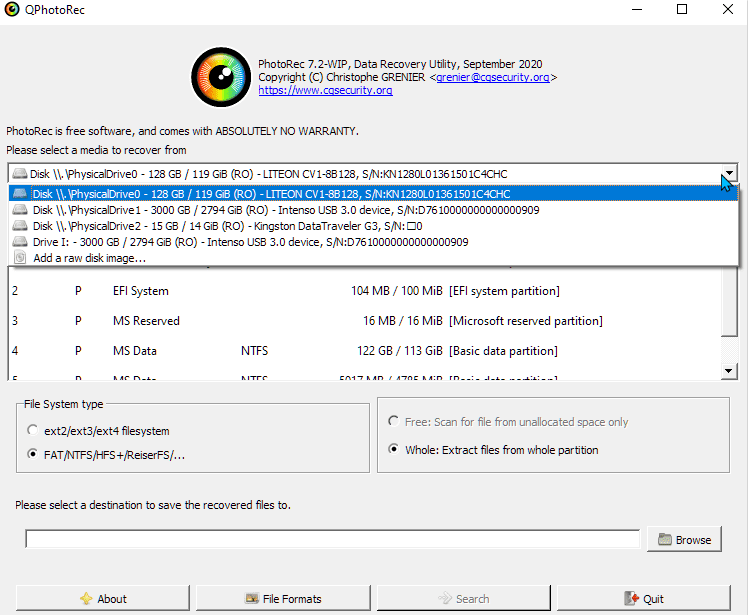Open the File Formats dialog
This screenshot has width=748, height=615.
tap(283, 598)
